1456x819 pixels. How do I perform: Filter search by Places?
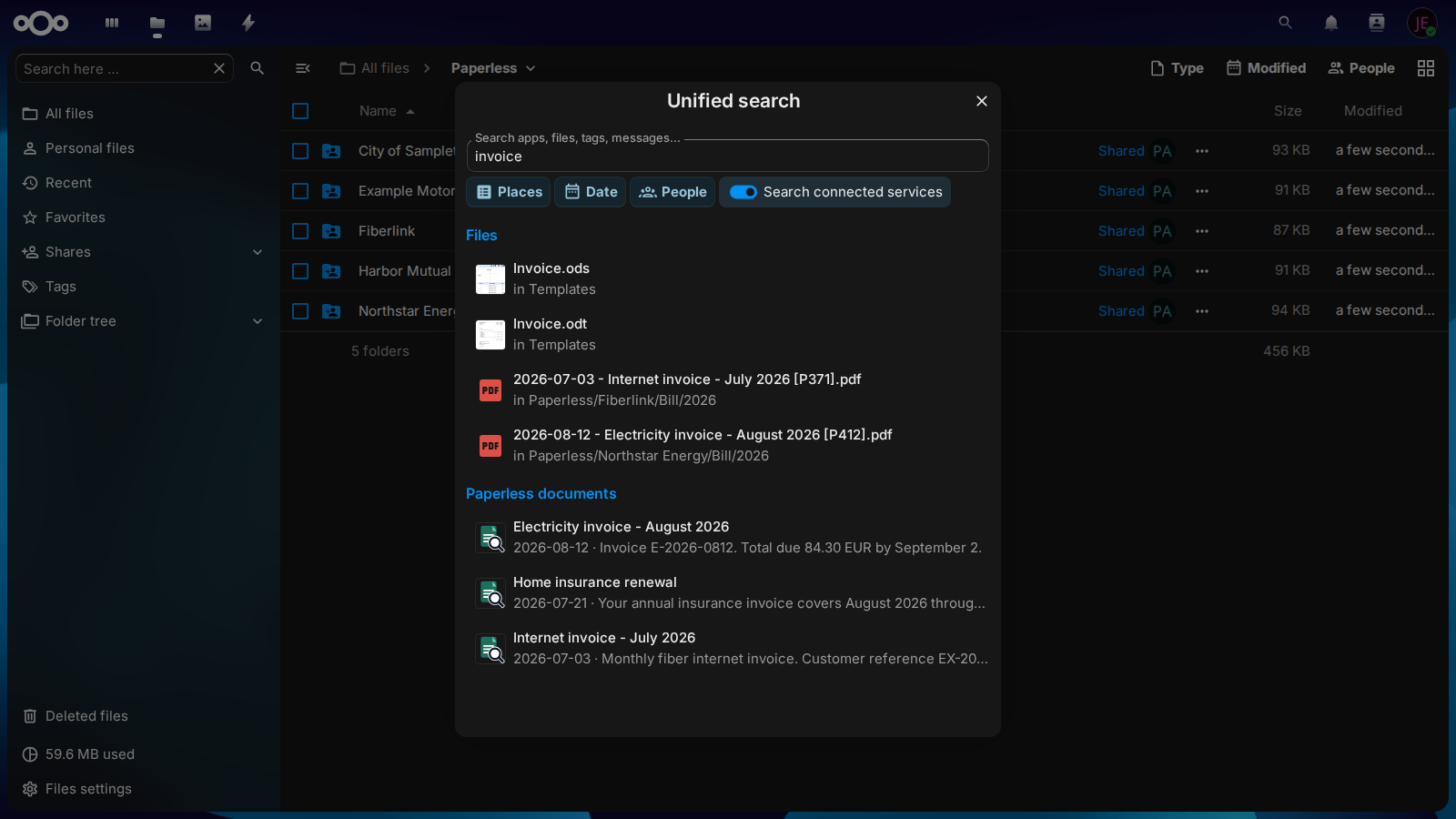tap(509, 192)
